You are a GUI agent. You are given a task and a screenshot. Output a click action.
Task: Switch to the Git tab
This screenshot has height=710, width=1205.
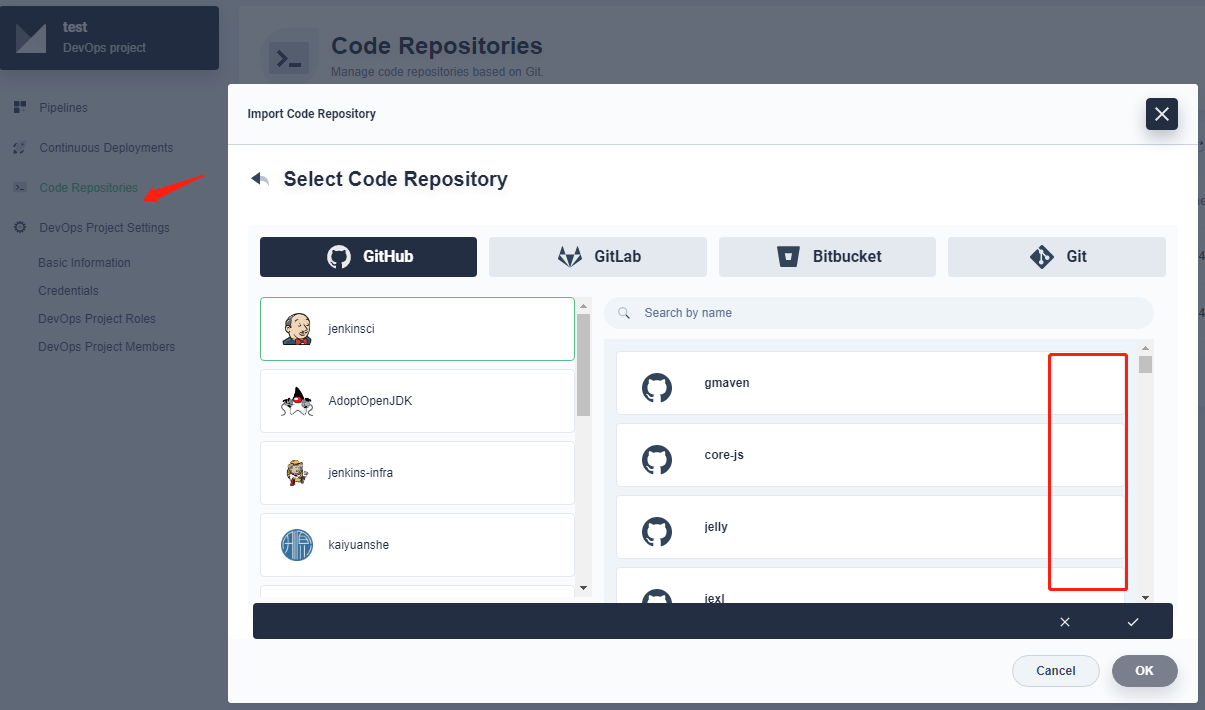tap(1057, 257)
